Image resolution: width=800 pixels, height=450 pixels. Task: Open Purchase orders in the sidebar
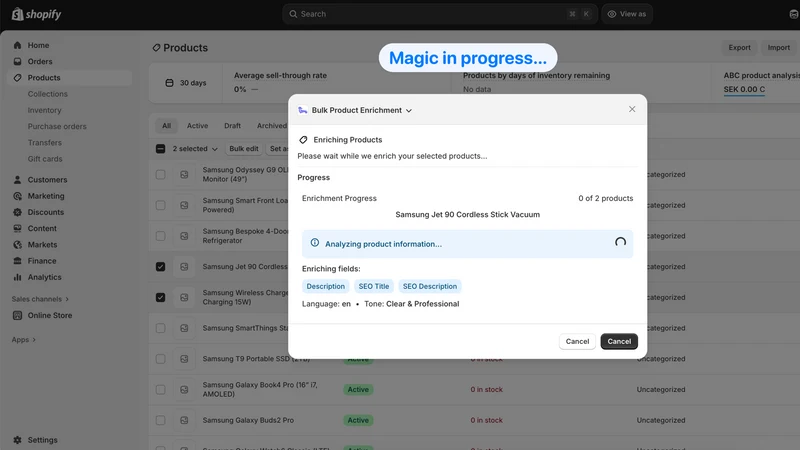(x=57, y=127)
